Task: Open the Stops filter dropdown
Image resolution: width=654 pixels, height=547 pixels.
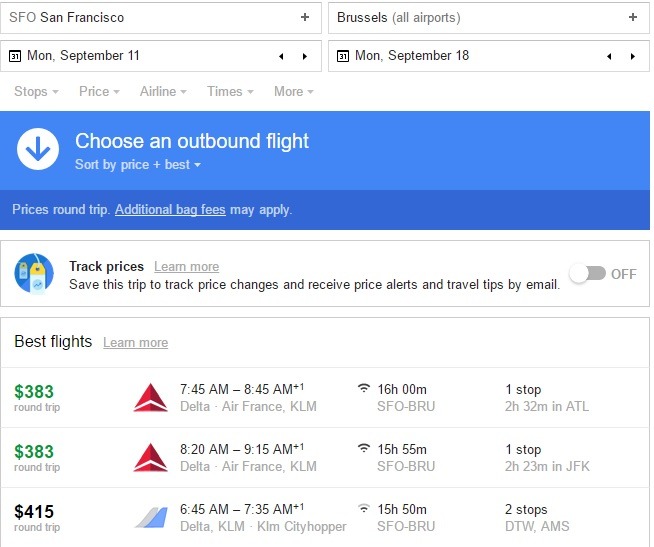Action: pos(36,91)
